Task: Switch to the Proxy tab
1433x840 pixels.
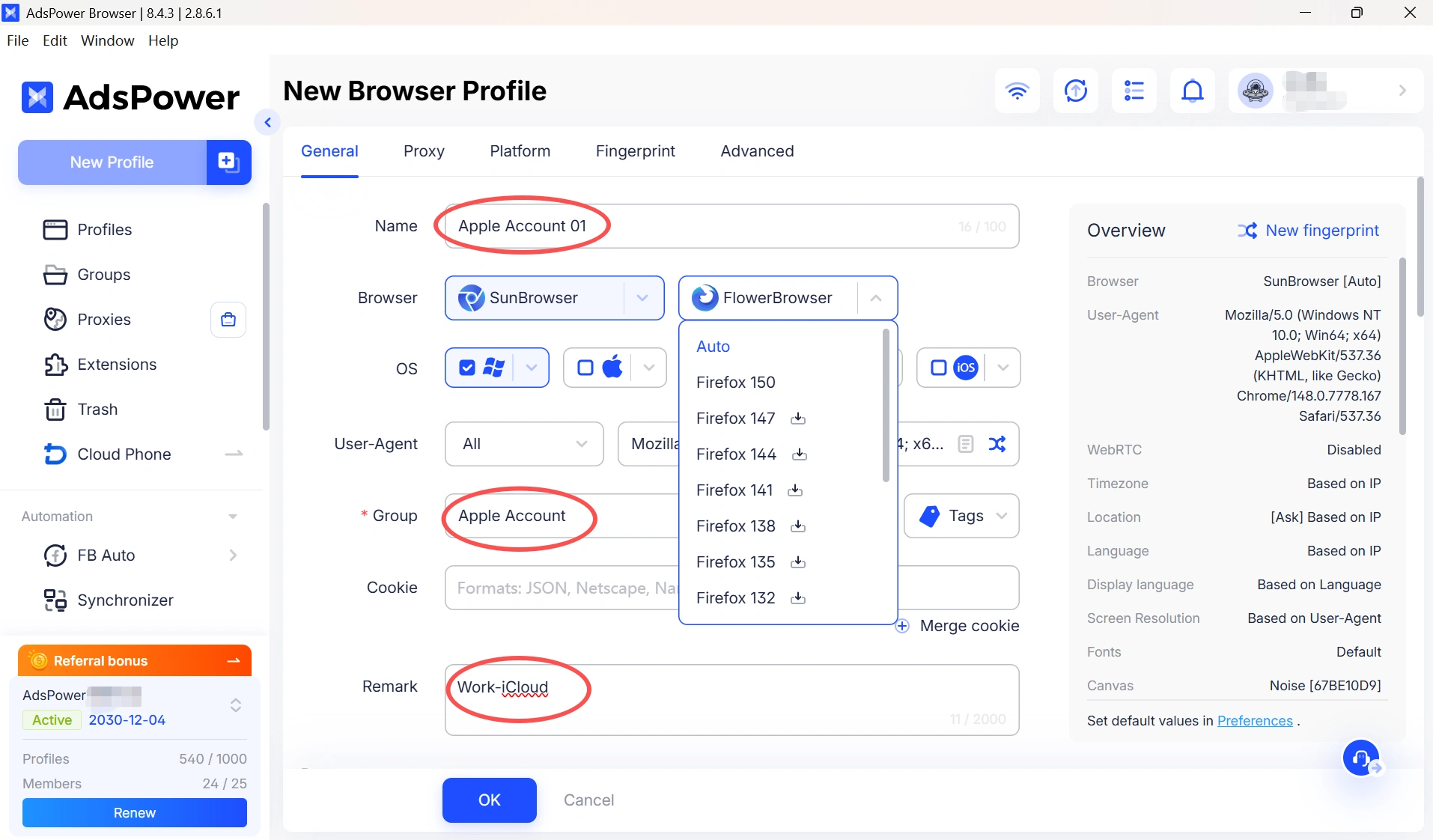Action: pos(424,151)
